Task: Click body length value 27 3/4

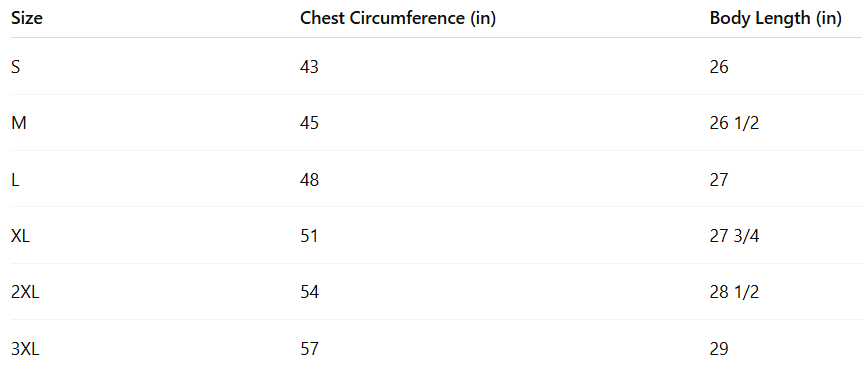Action: [735, 236]
